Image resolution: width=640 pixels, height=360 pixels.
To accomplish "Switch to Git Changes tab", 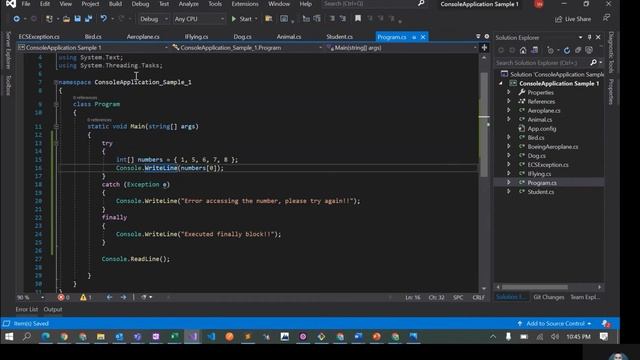I will pos(549,297).
